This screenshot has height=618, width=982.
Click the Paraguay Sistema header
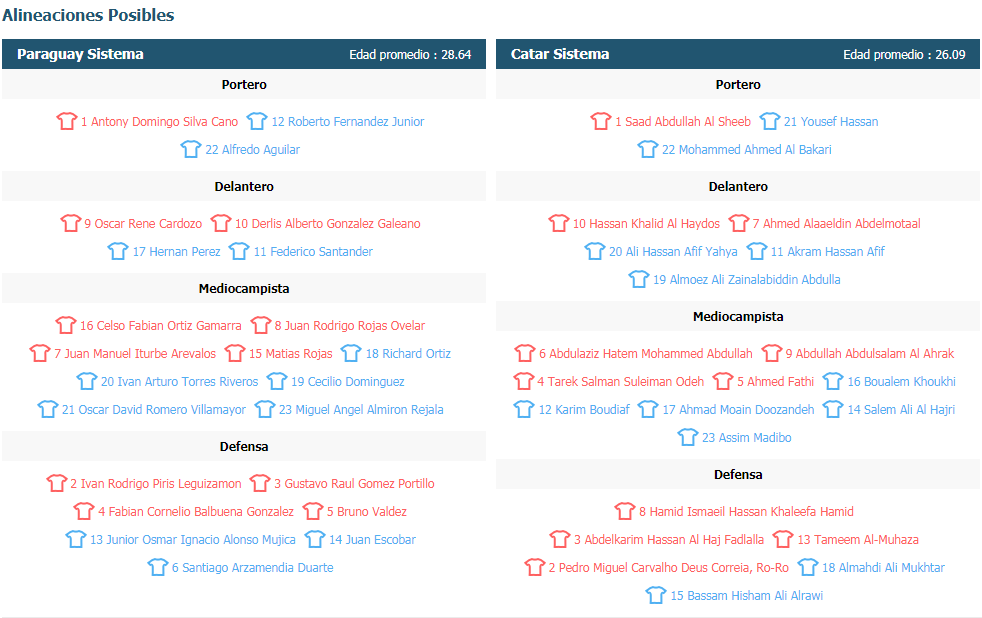[x=244, y=54]
